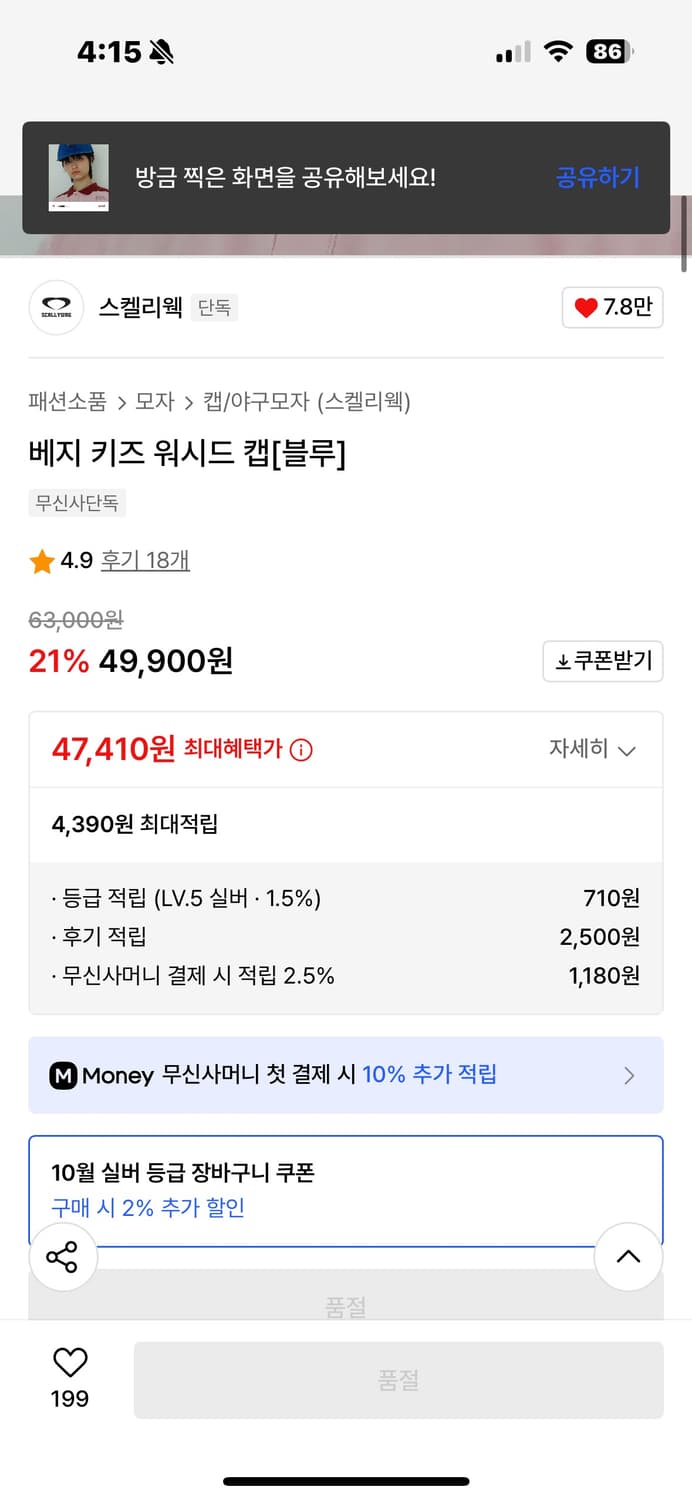This screenshot has width=692, height=1500.
Task: Toggle the brand like heart 7.8만
Action: (612, 308)
